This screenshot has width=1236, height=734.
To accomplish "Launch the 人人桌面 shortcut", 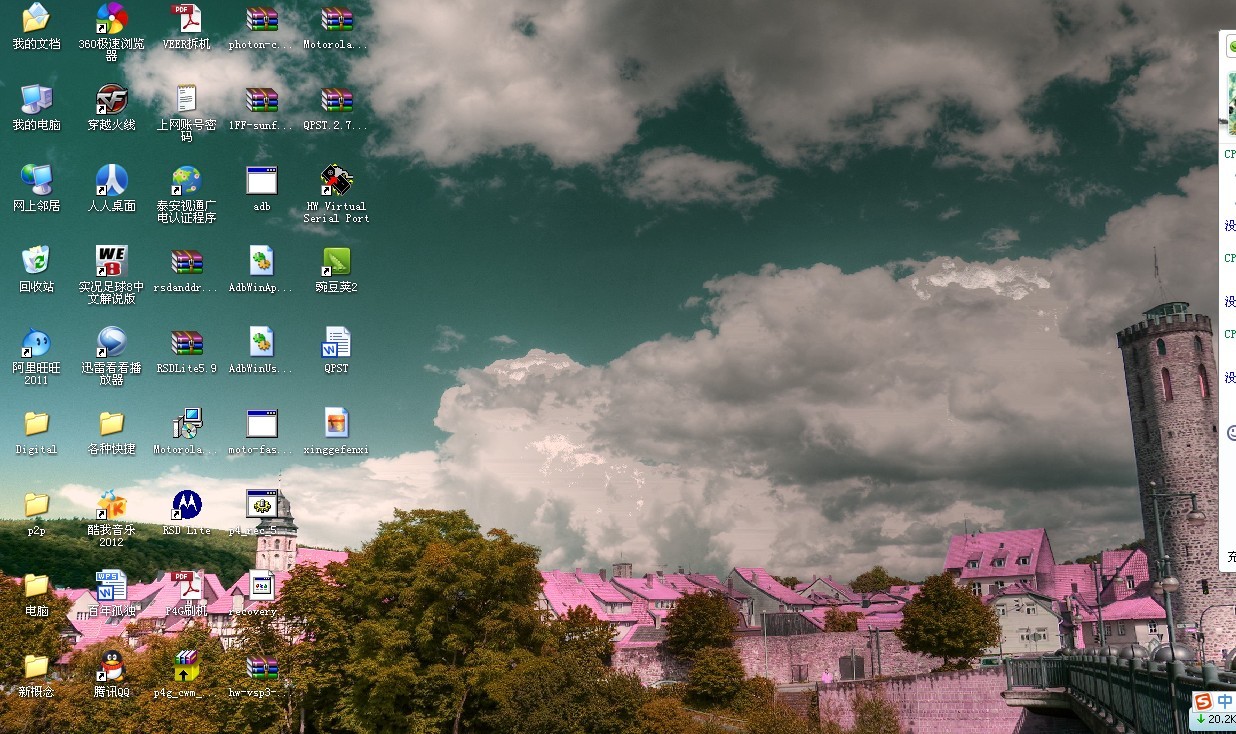I will coord(111,179).
